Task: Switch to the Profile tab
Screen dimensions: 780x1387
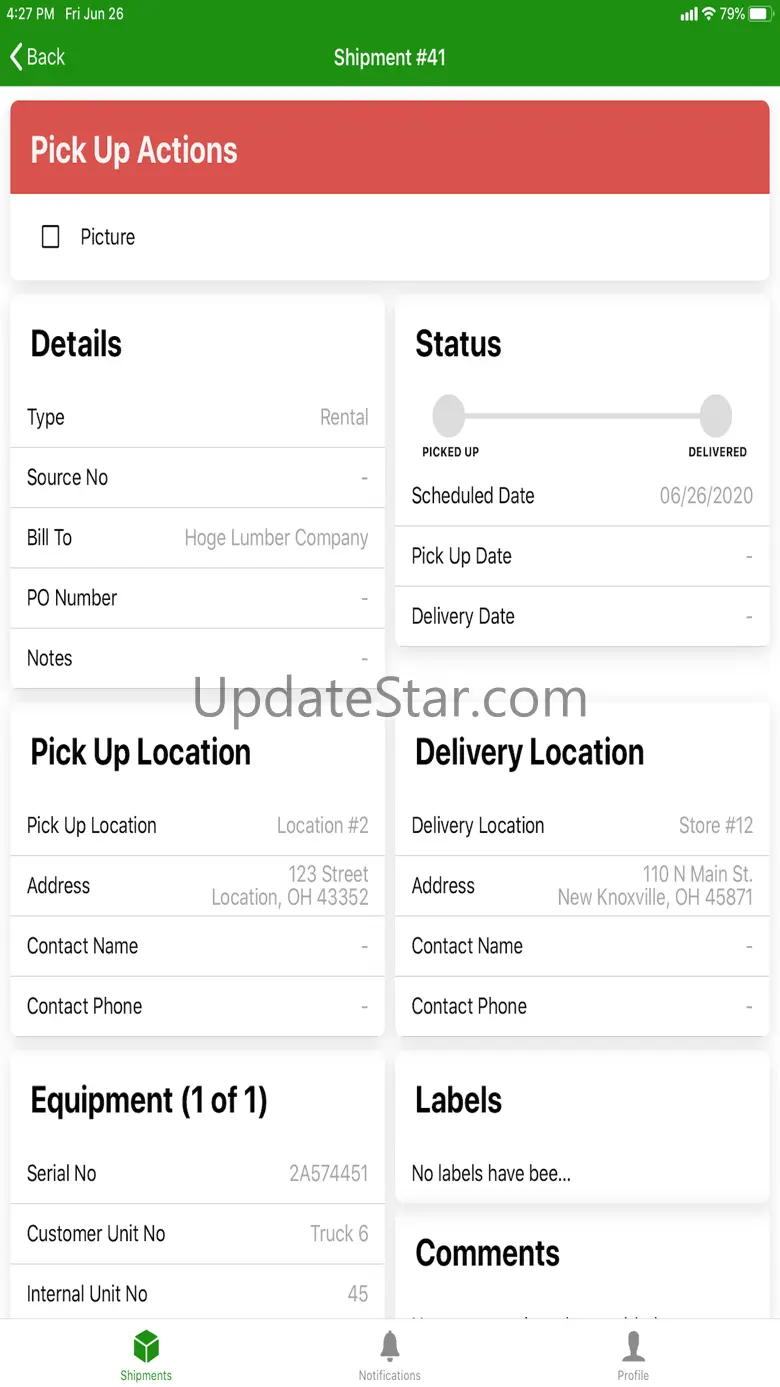Action: tap(633, 1354)
